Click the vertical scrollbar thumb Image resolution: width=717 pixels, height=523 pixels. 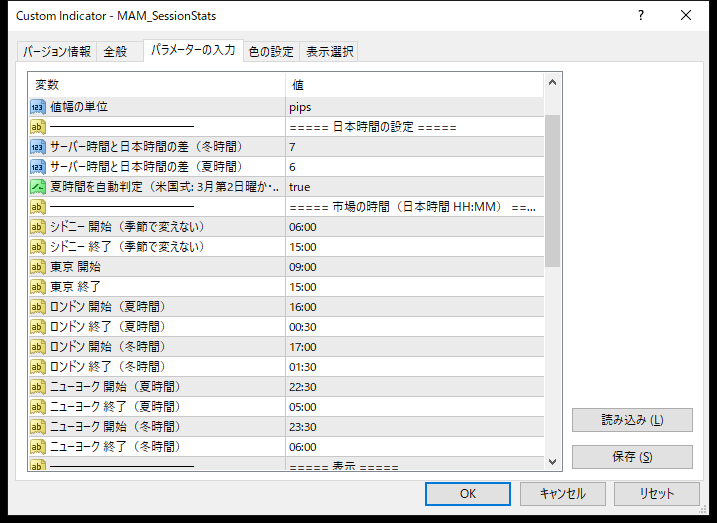pyautogui.click(x=552, y=191)
